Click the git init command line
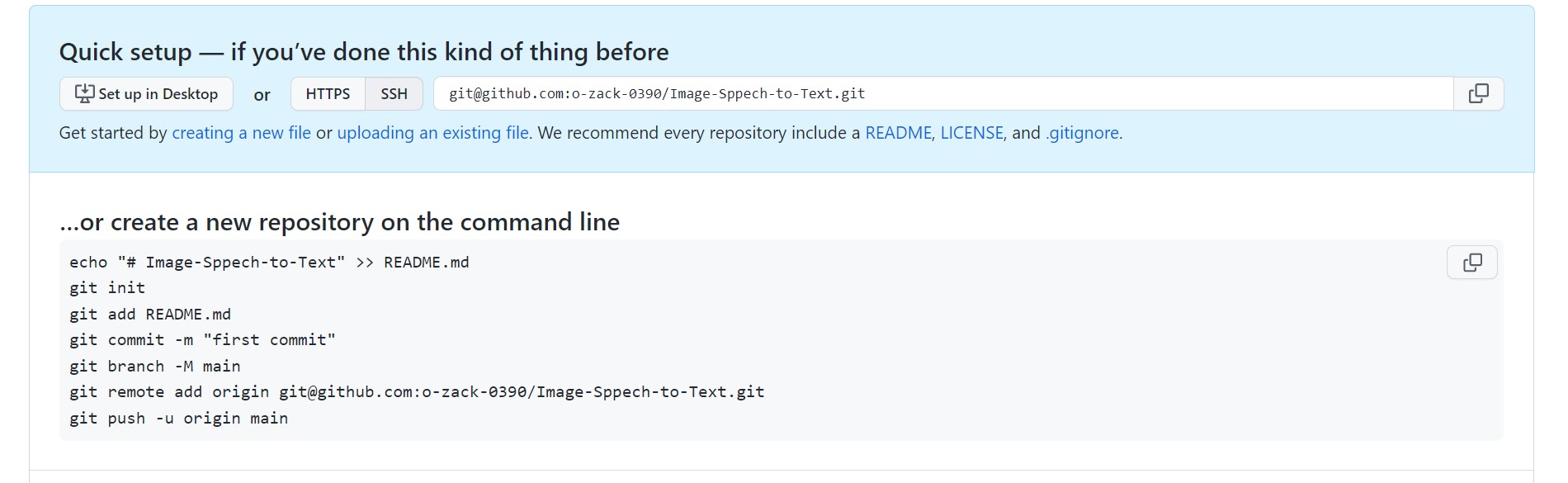The height and width of the screenshot is (483, 1568). click(x=107, y=288)
